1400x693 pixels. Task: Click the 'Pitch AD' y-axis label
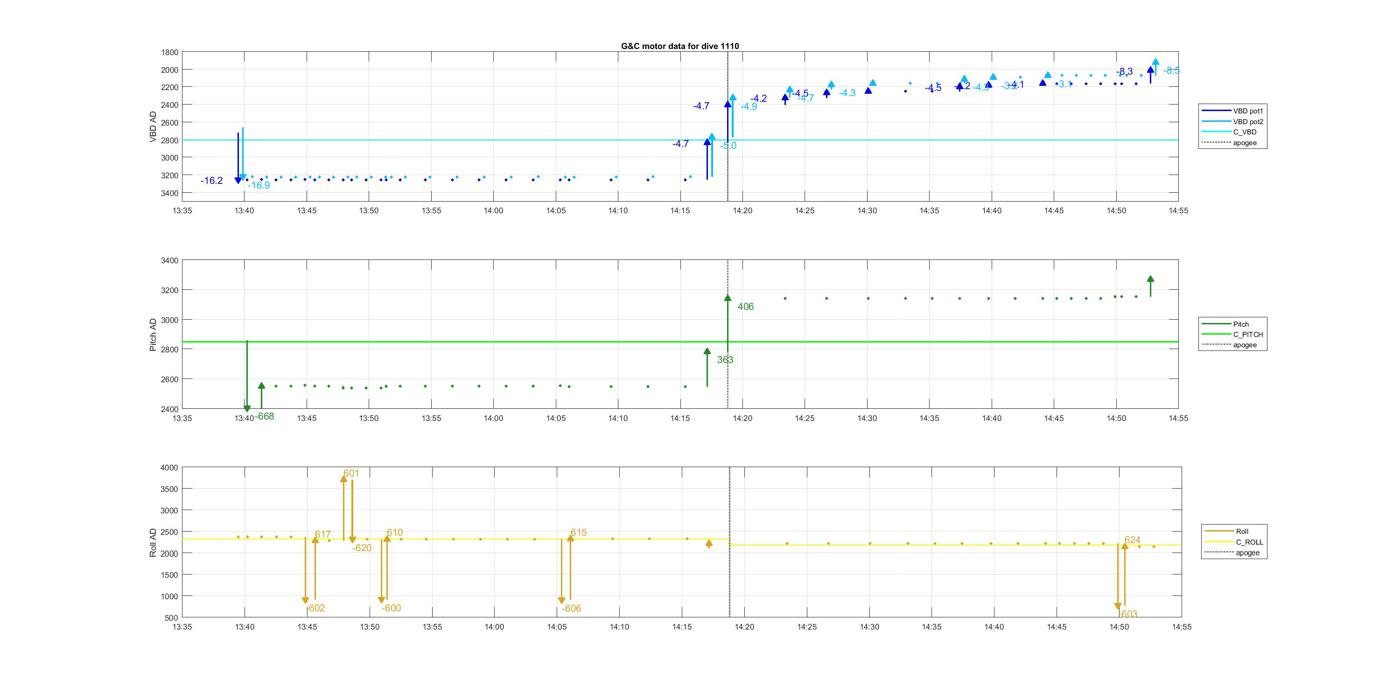tap(154, 335)
